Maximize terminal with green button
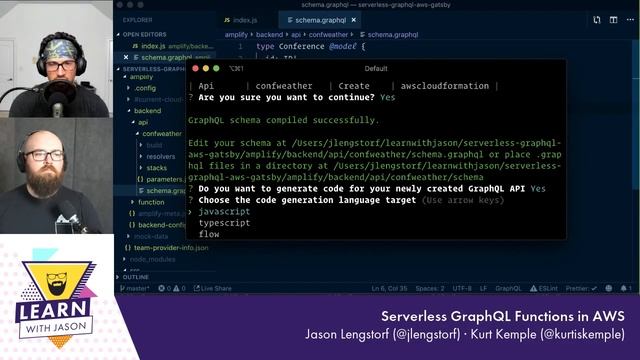This screenshot has width=640, height=360. [x=216, y=69]
